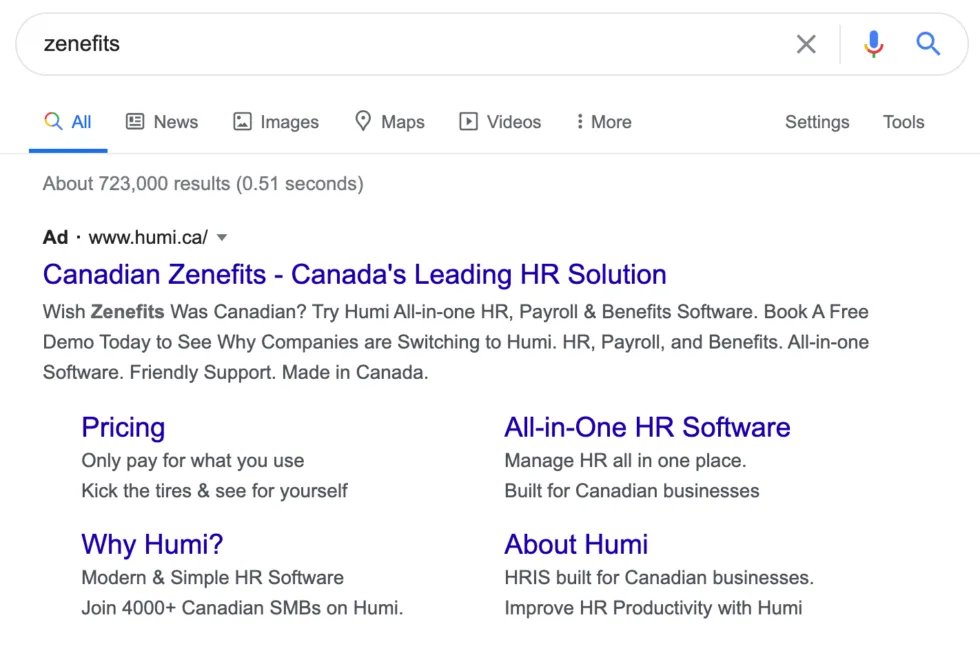Click the X to clear the search query

click(x=806, y=43)
